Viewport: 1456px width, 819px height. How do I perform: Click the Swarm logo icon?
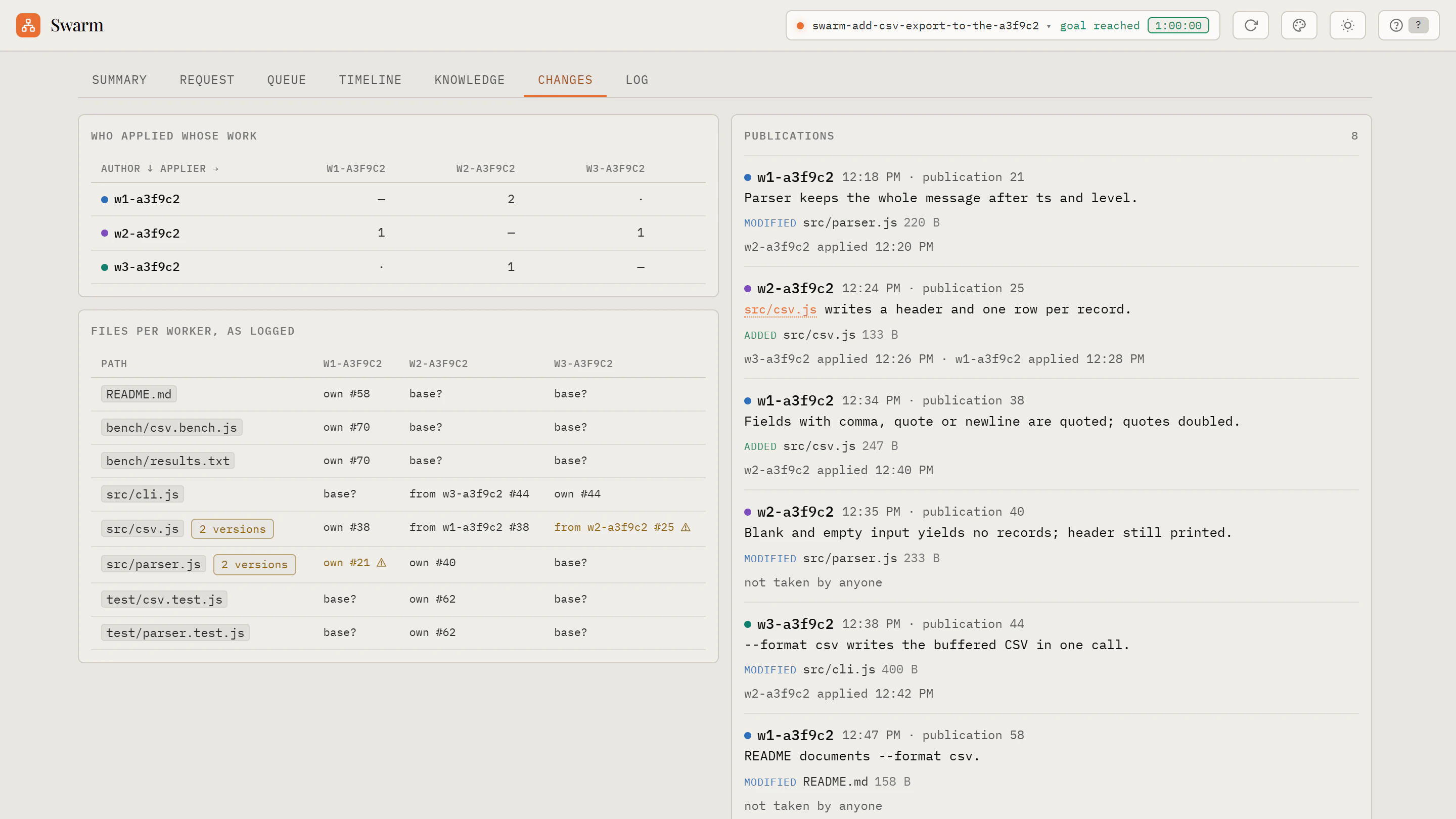(28, 25)
